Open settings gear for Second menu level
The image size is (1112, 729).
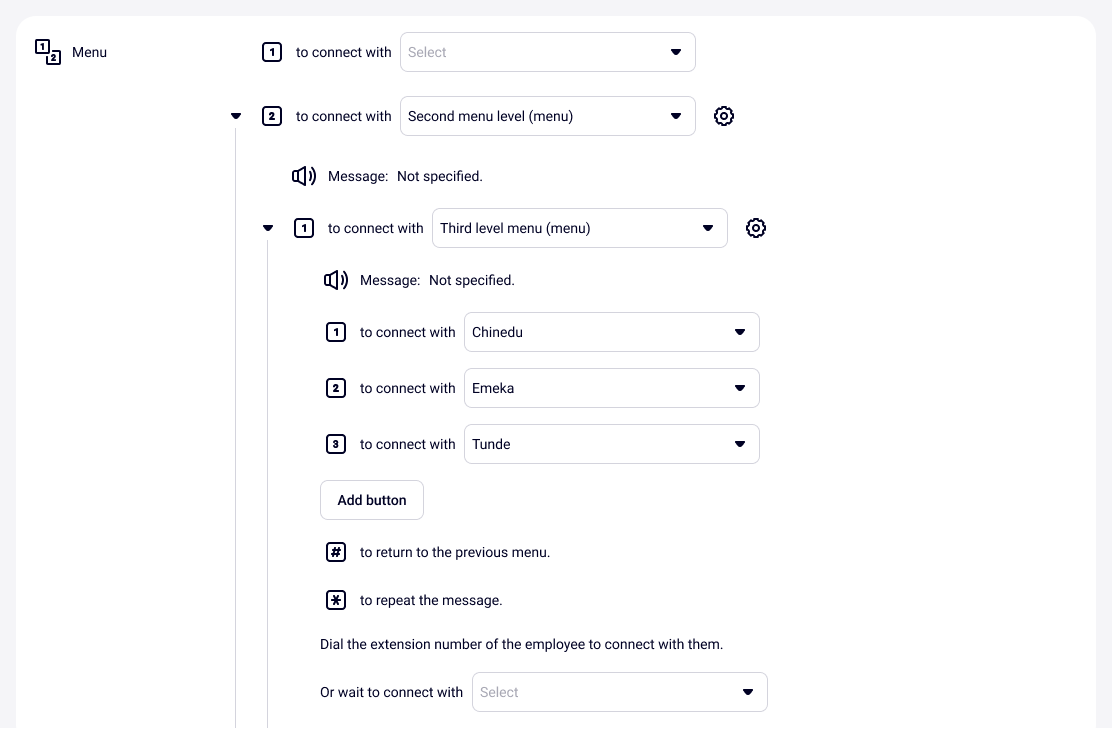(724, 116)
